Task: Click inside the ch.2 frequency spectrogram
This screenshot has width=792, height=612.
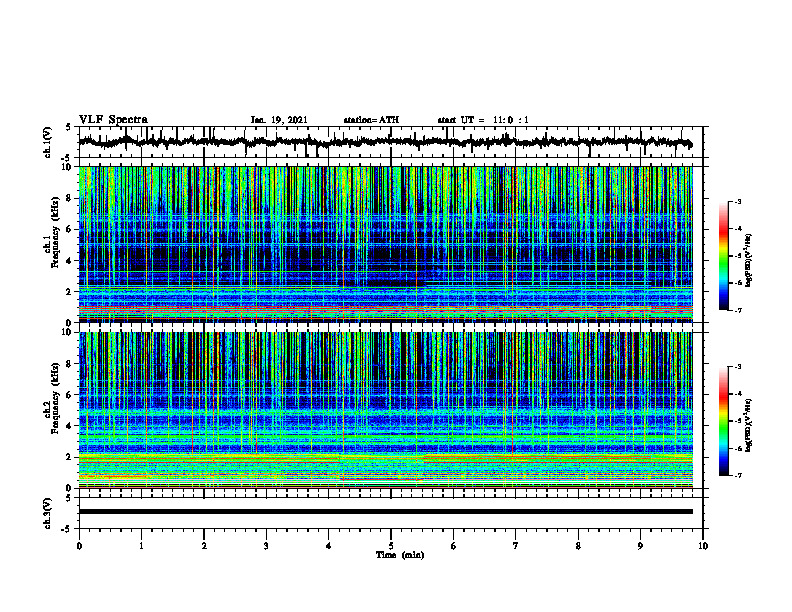Action: pos(385,410)
